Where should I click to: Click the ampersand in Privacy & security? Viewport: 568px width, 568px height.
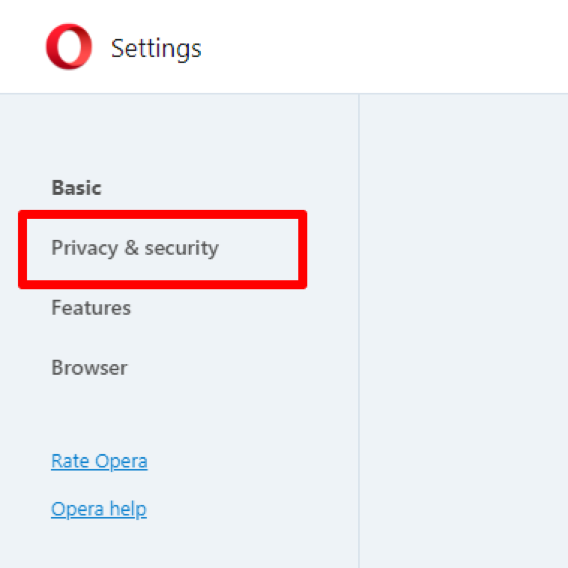[x=131, y=248]
